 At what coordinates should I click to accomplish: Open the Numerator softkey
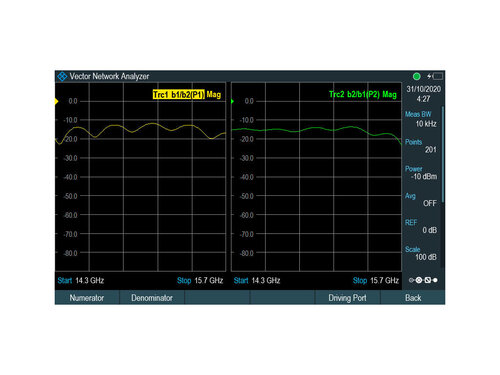pos(87,297)
